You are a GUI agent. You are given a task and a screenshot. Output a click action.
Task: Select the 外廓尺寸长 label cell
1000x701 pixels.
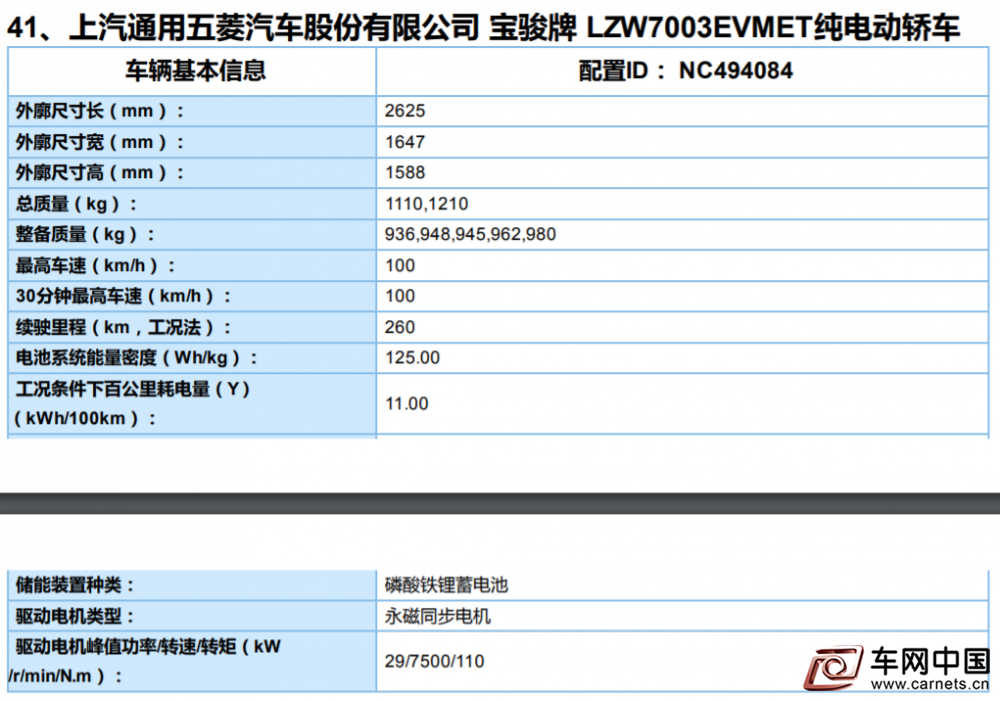point(192,111)
